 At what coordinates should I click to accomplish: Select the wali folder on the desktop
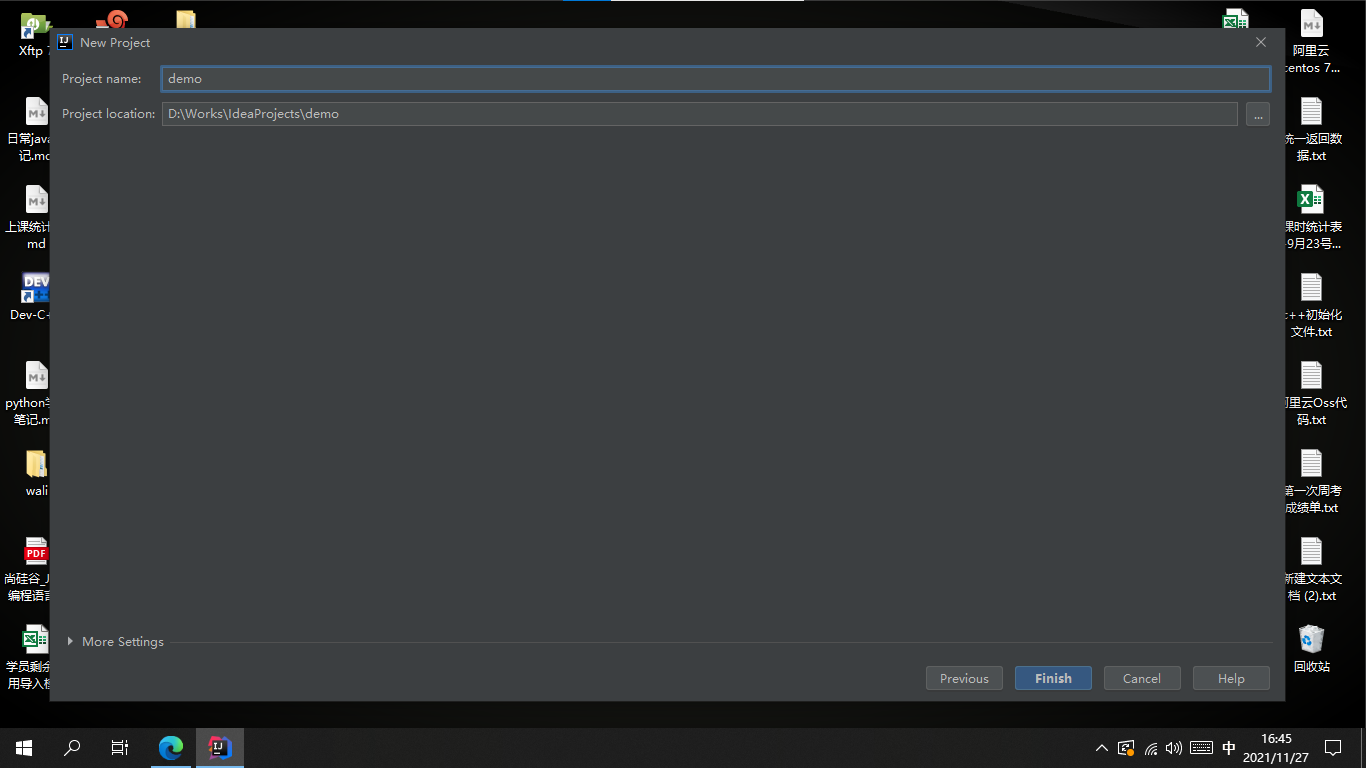(36, 472)
